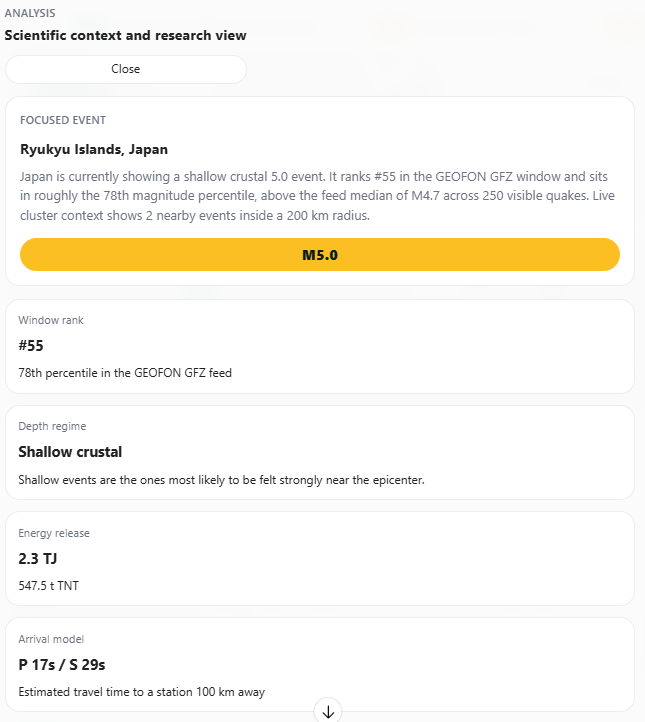Click the ANALYSIS section label

[x=30, y=14]
